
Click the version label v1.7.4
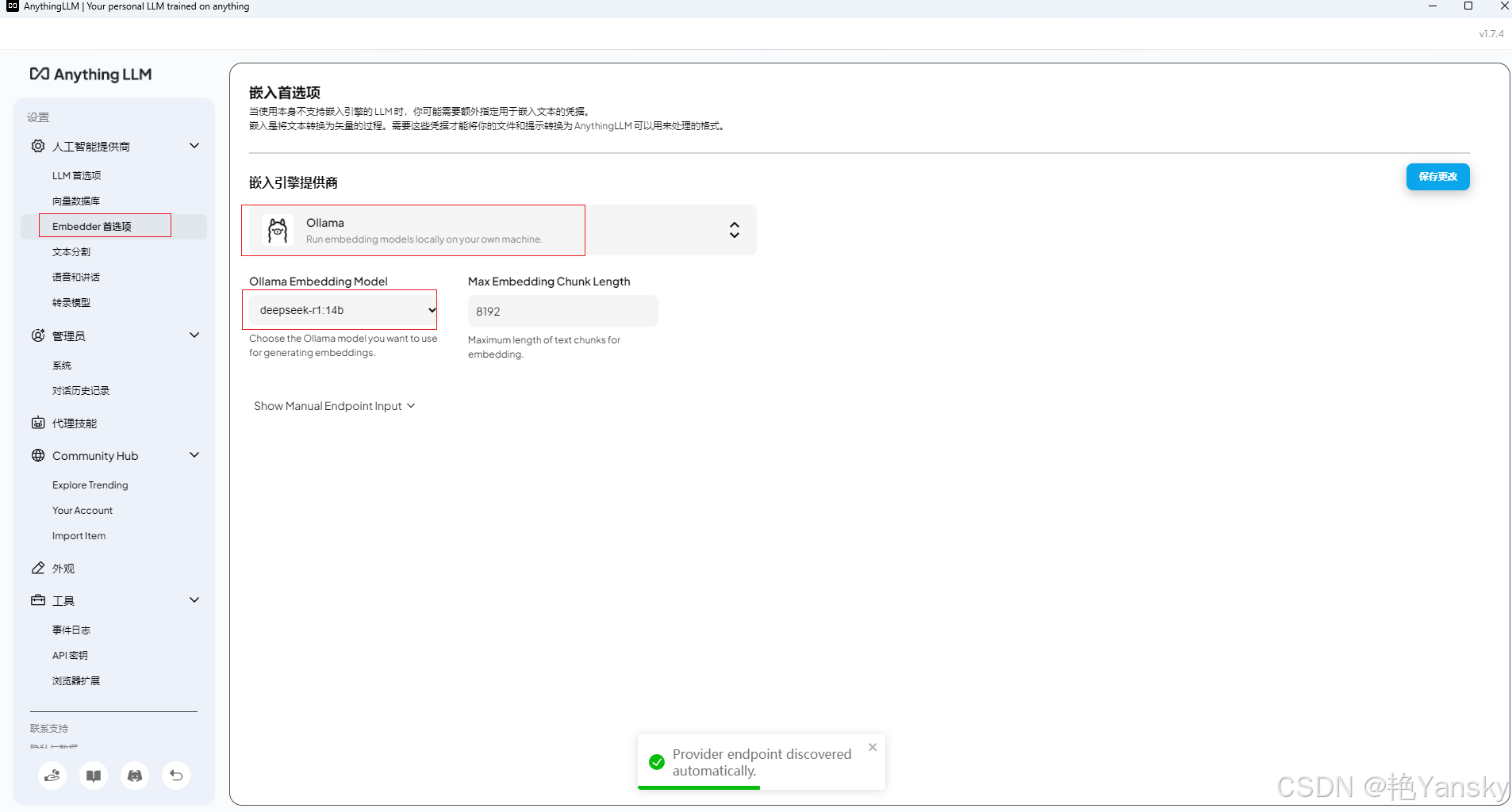(1491, 33)
